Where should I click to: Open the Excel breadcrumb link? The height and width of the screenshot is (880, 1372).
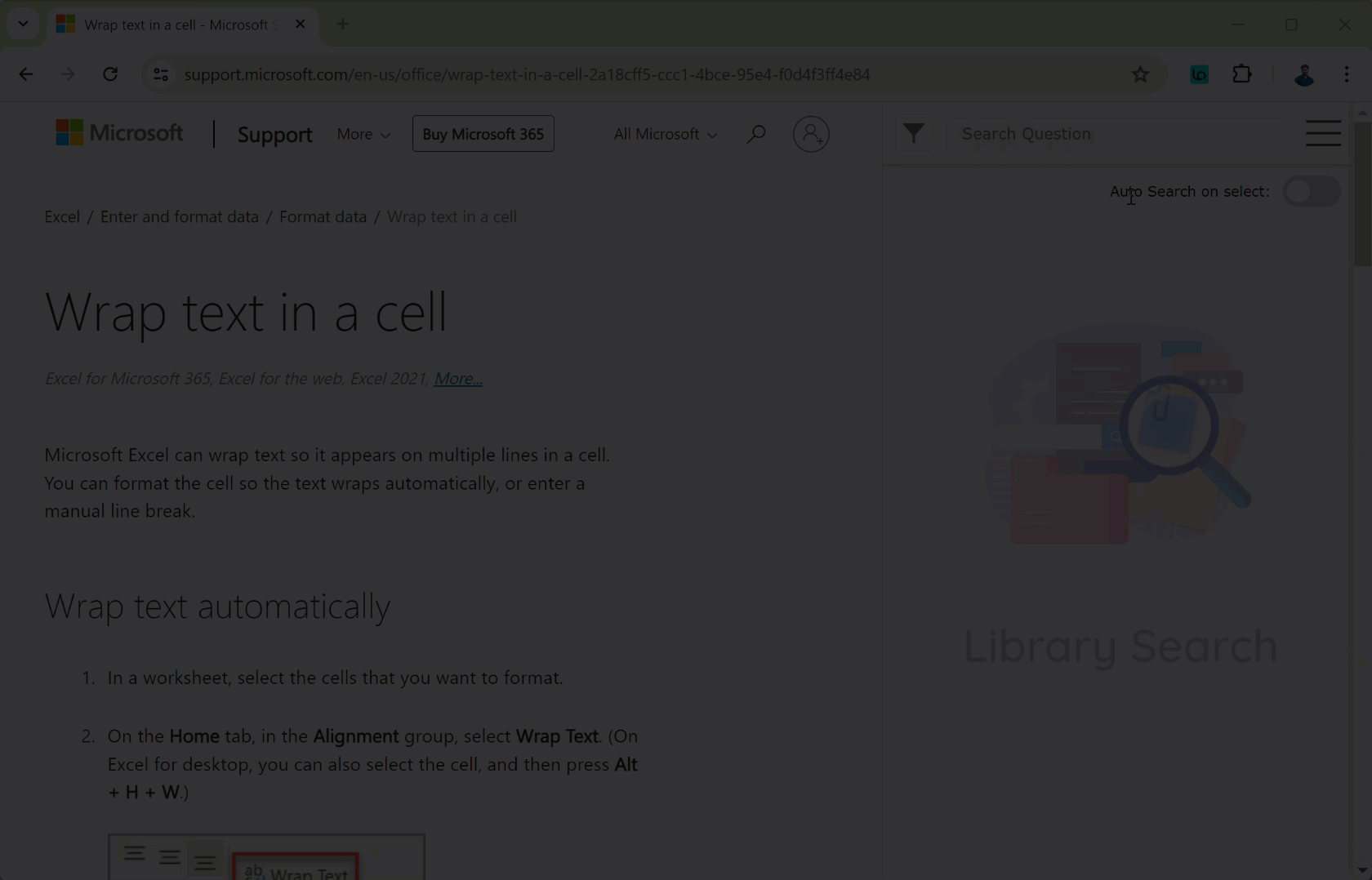62,217
